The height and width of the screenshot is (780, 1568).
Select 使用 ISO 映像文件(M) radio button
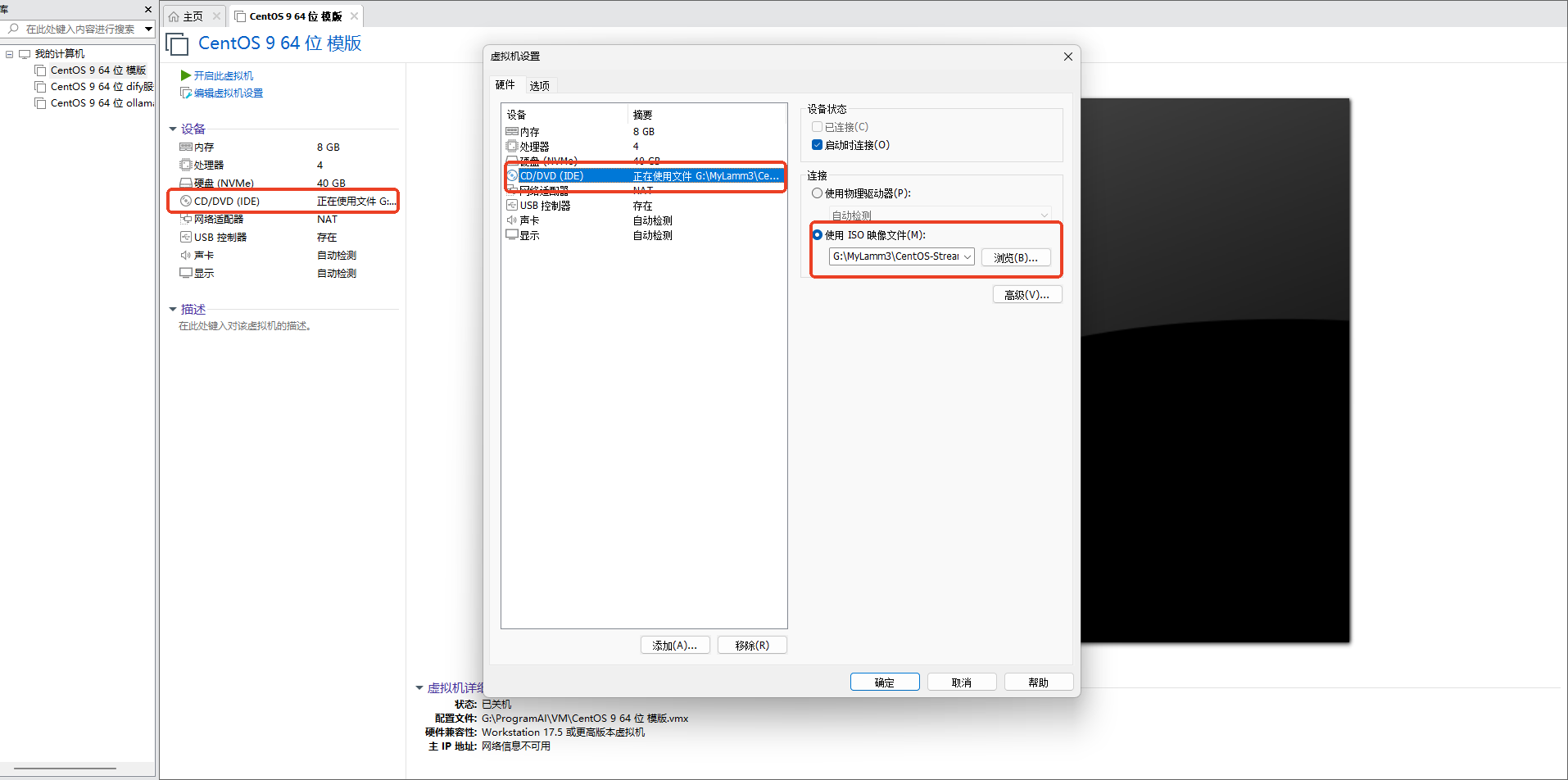[817, 235]
